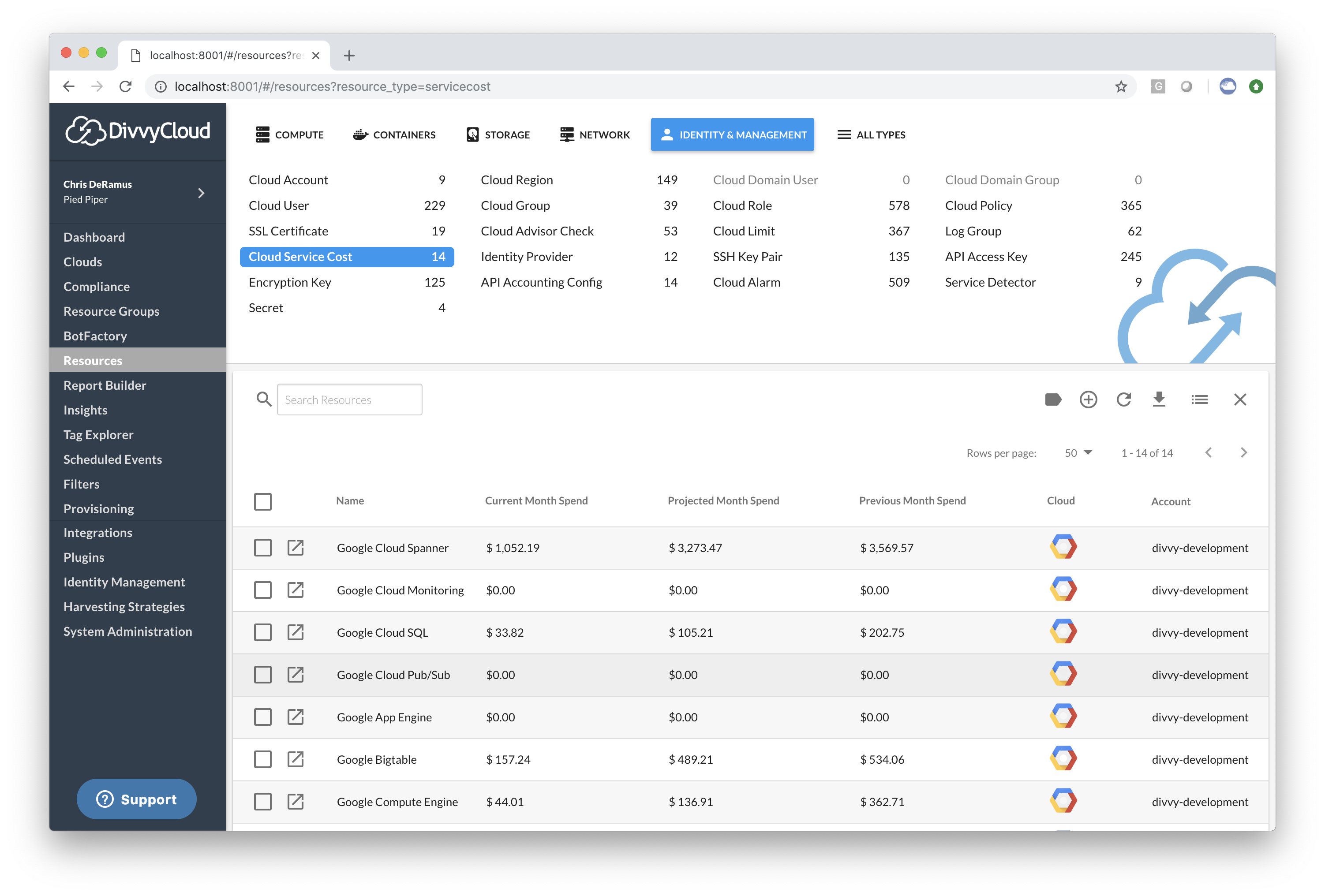Open Google Cloud Spanner details via open icon
This screenshot has width=1325, height=896.
point(296,547)
